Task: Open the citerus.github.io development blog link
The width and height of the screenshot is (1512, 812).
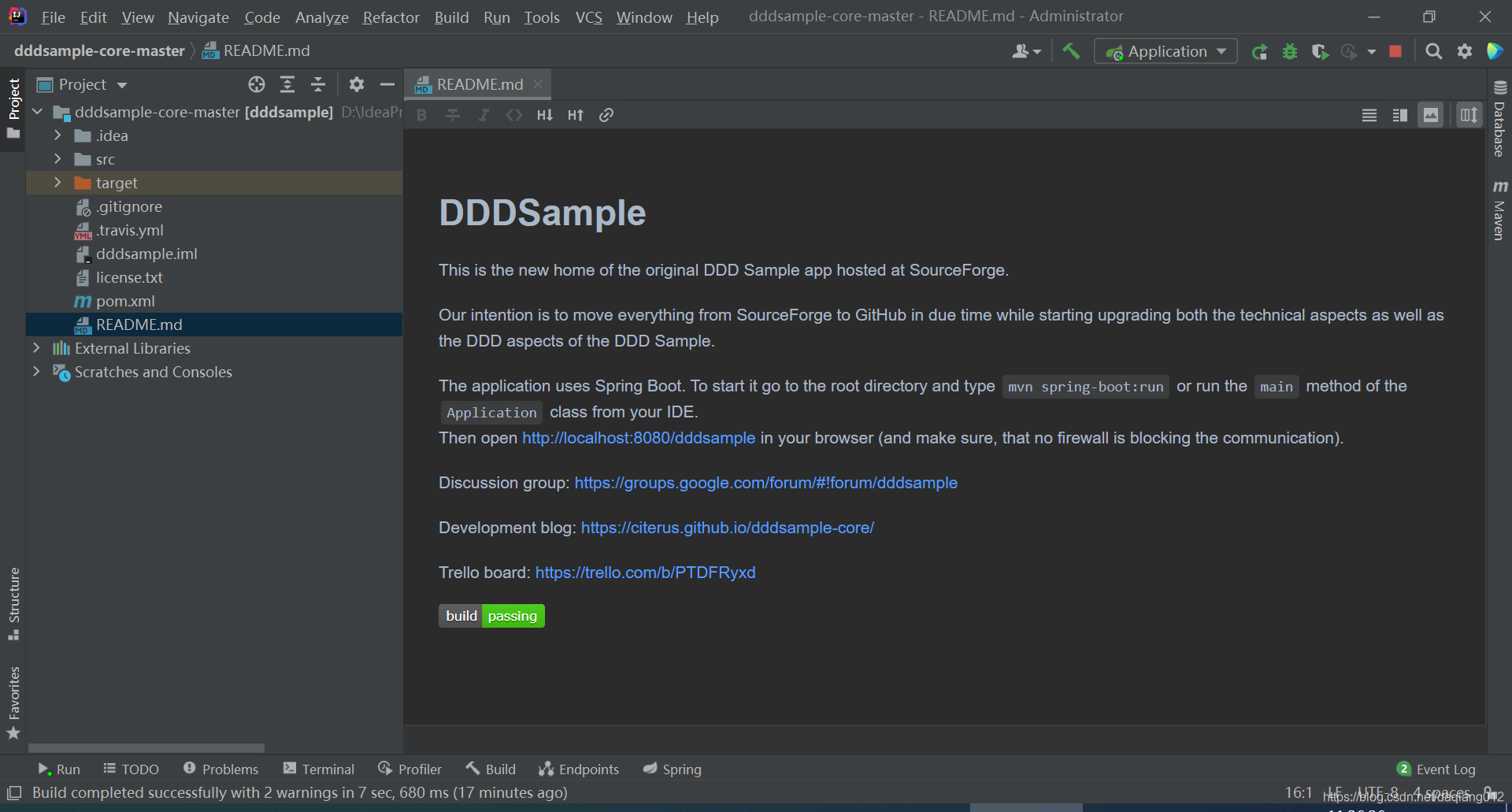Action: coord(728,528)
